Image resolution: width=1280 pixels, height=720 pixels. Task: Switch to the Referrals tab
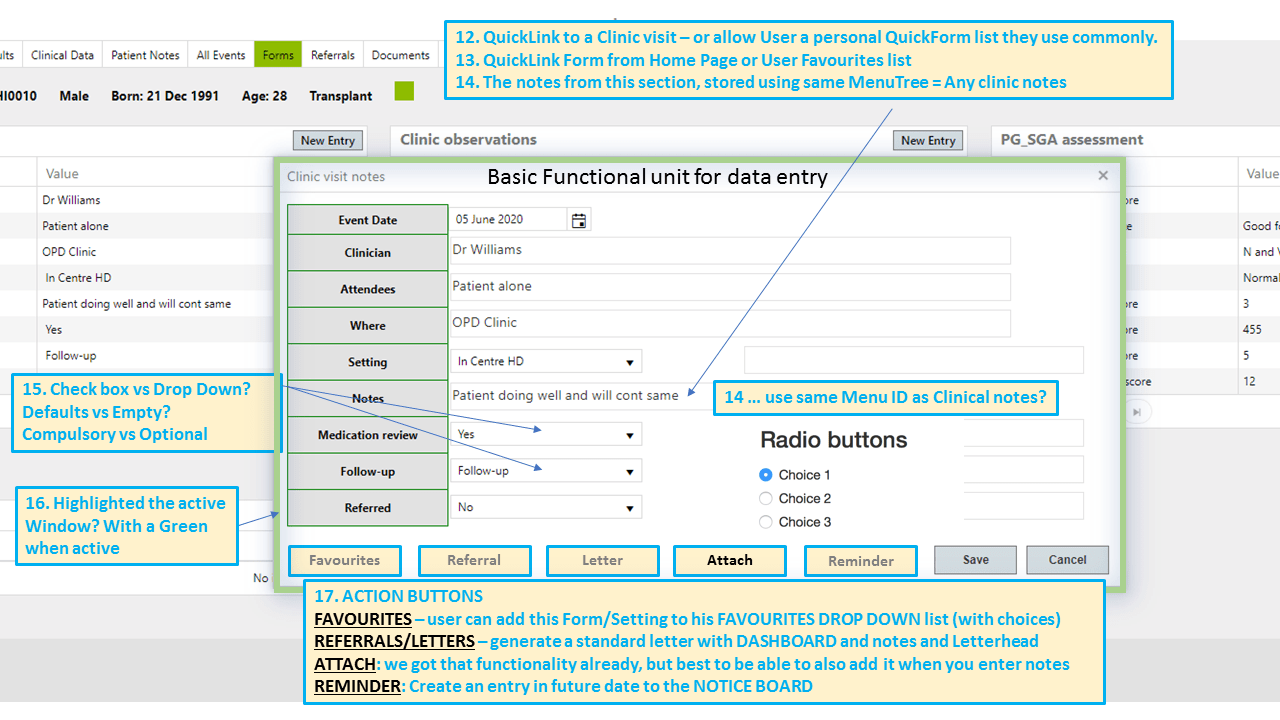(x=332, y=55)
